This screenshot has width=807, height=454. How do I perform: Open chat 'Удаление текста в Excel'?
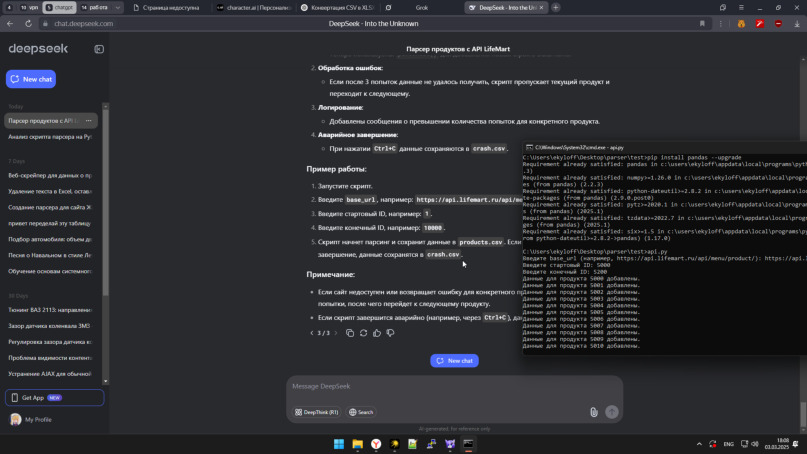pyautogui.click(x=50, y=191)
